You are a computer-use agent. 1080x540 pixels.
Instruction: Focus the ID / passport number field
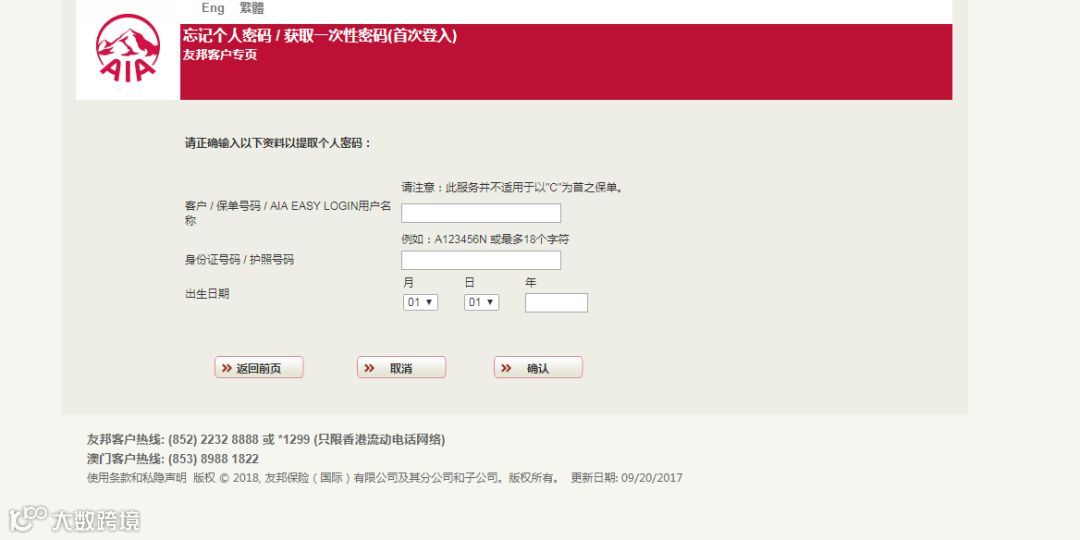click(x=481, y=260)
